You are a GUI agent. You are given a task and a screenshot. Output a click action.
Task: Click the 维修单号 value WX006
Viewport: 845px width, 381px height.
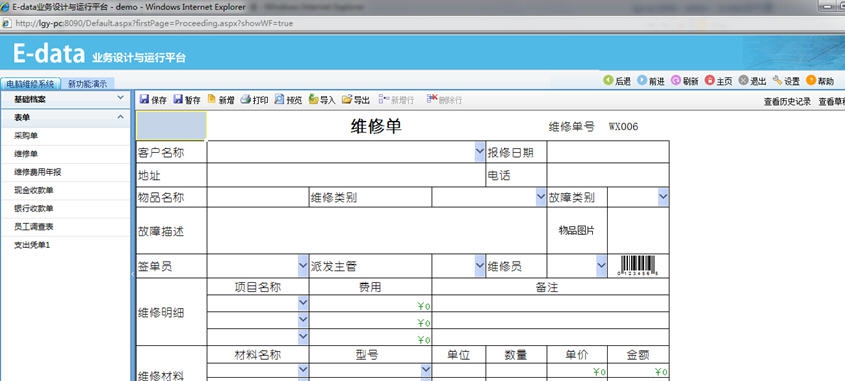pos(624,127)
